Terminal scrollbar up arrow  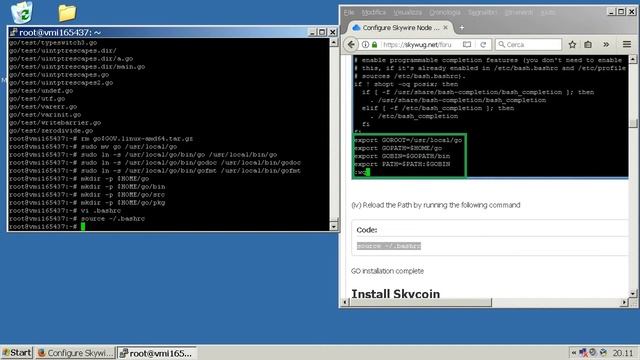(333, 42)
